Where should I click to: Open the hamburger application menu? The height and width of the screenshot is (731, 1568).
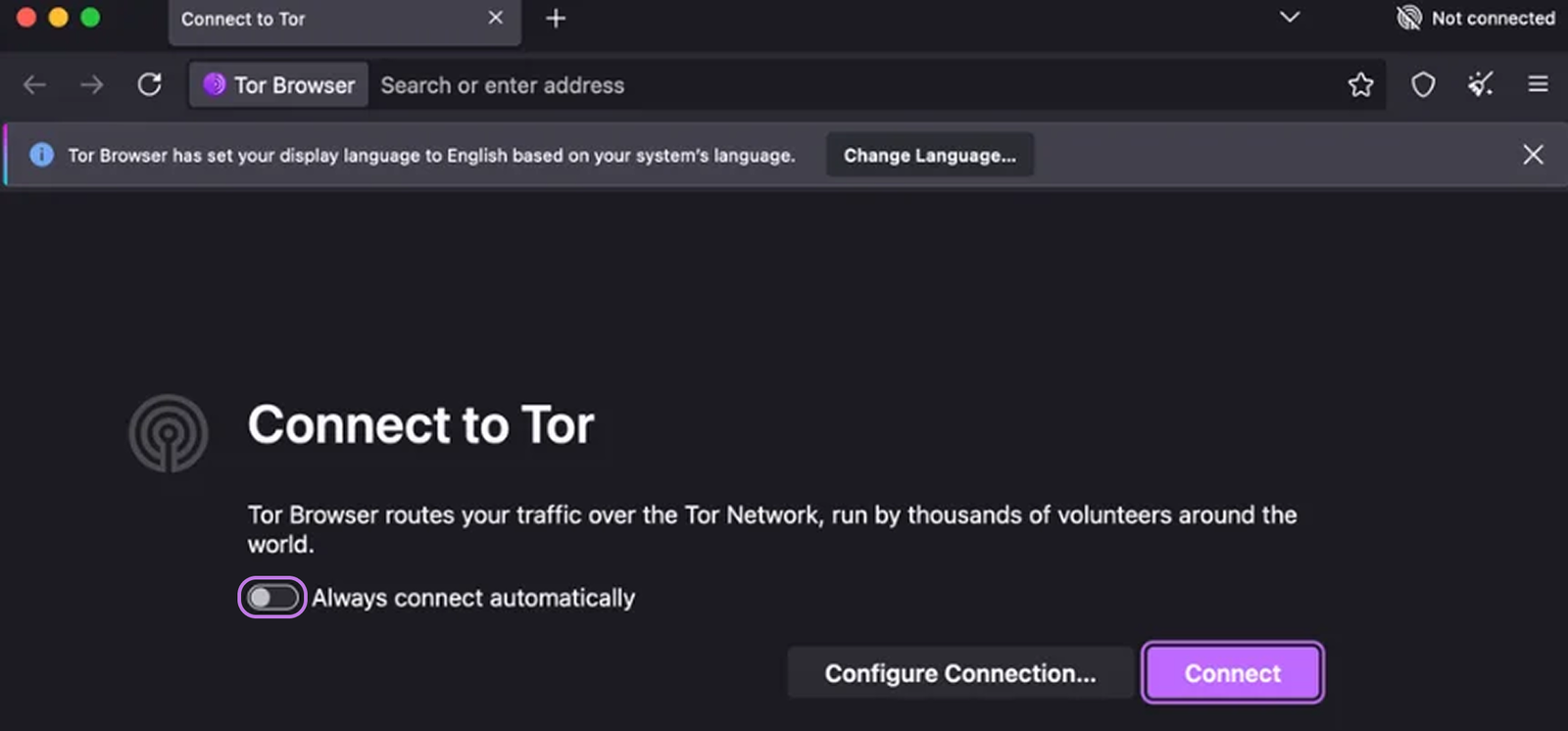(x=1538, y=85)
